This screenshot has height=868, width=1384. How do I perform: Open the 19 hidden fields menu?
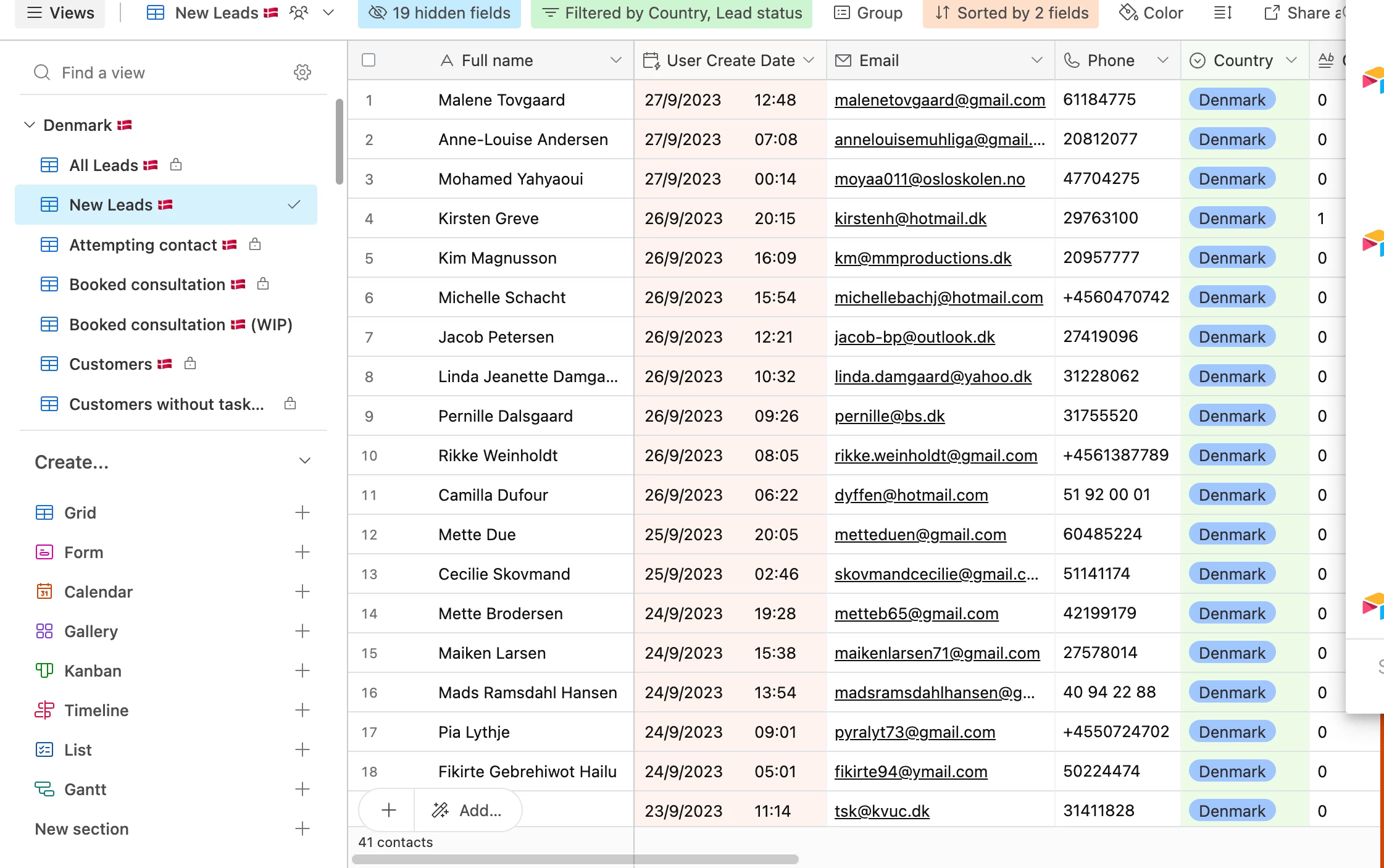click(x=439, y=13)
